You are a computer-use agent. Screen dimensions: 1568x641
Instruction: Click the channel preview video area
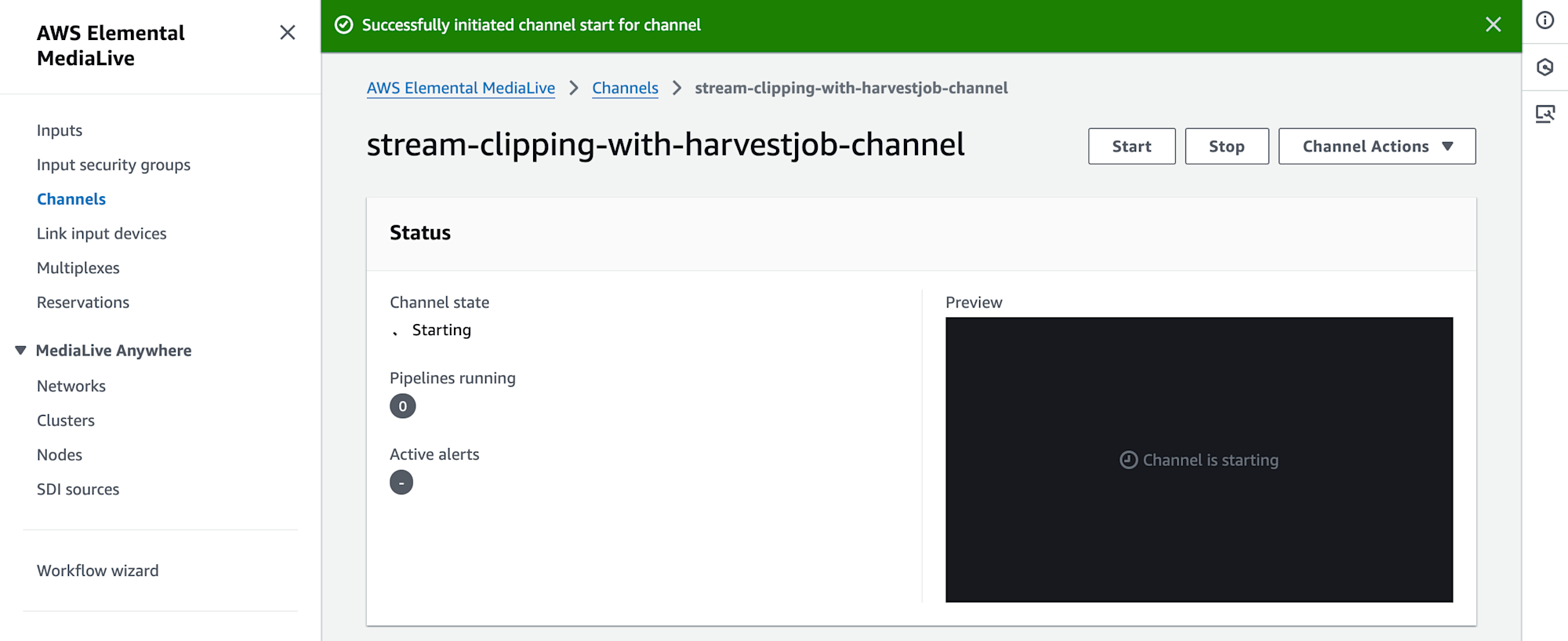point(1199,460)
